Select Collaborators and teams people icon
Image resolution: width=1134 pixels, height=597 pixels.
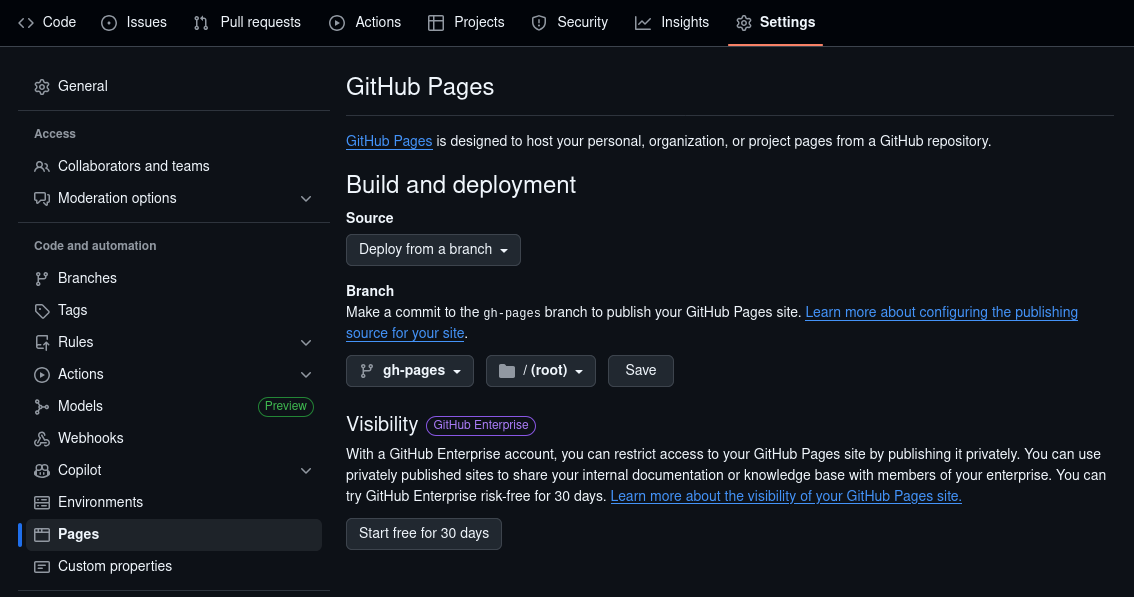[42, 166]
